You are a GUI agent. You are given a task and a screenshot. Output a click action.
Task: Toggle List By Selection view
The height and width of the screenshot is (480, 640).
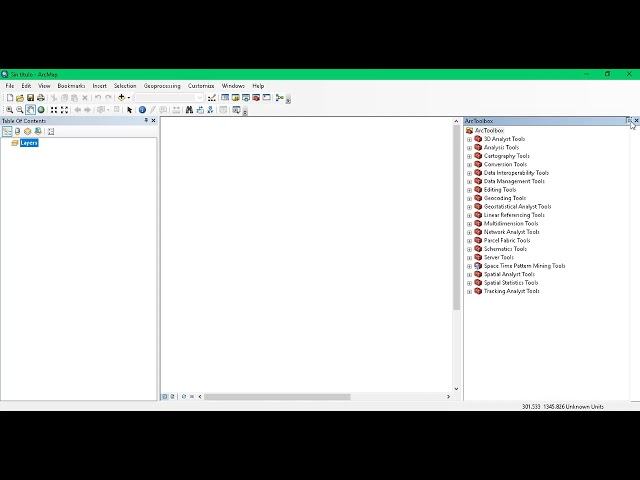[38, 131]
